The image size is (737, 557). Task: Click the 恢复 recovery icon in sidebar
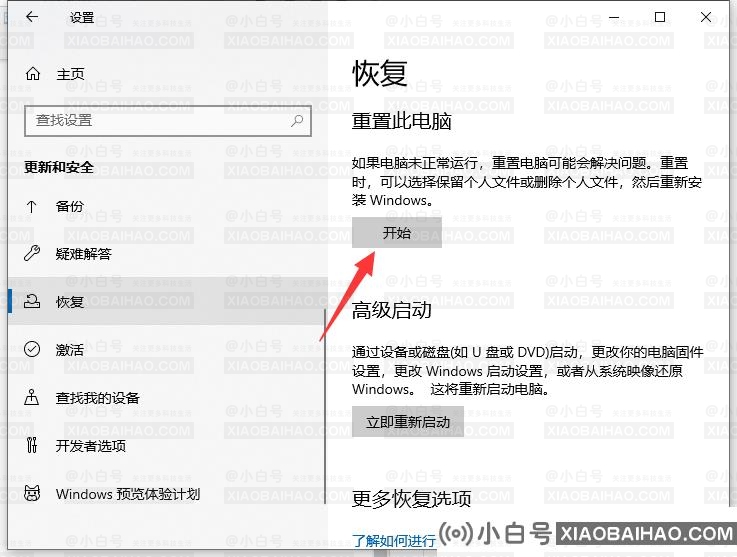(32, 301)
